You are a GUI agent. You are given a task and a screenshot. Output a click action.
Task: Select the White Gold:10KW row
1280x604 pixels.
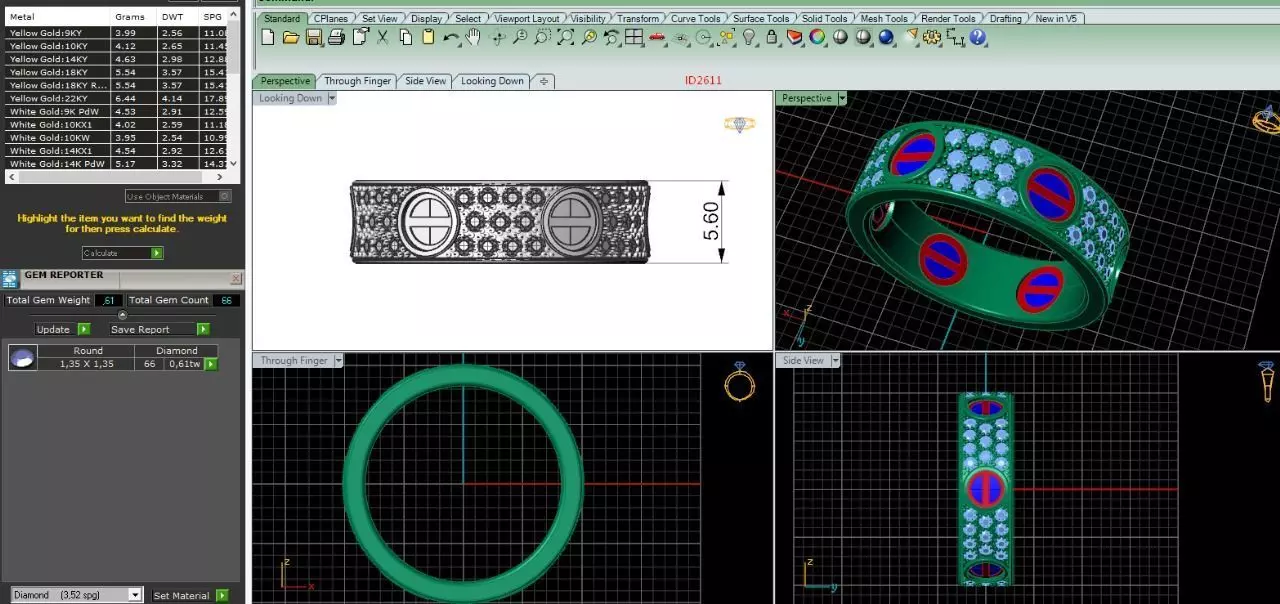coord(116,137)
